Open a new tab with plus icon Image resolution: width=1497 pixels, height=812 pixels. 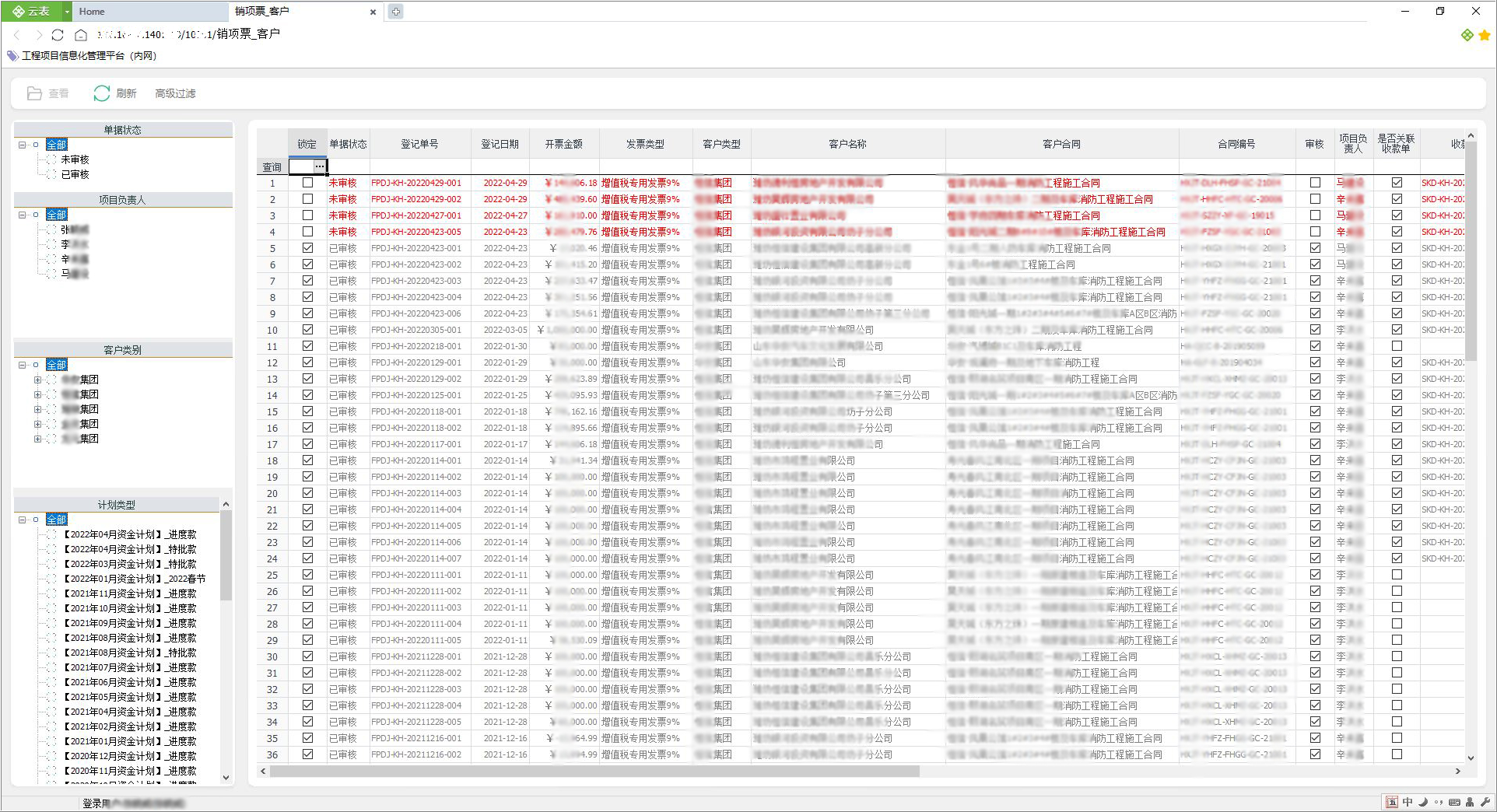tap(396, 12)
